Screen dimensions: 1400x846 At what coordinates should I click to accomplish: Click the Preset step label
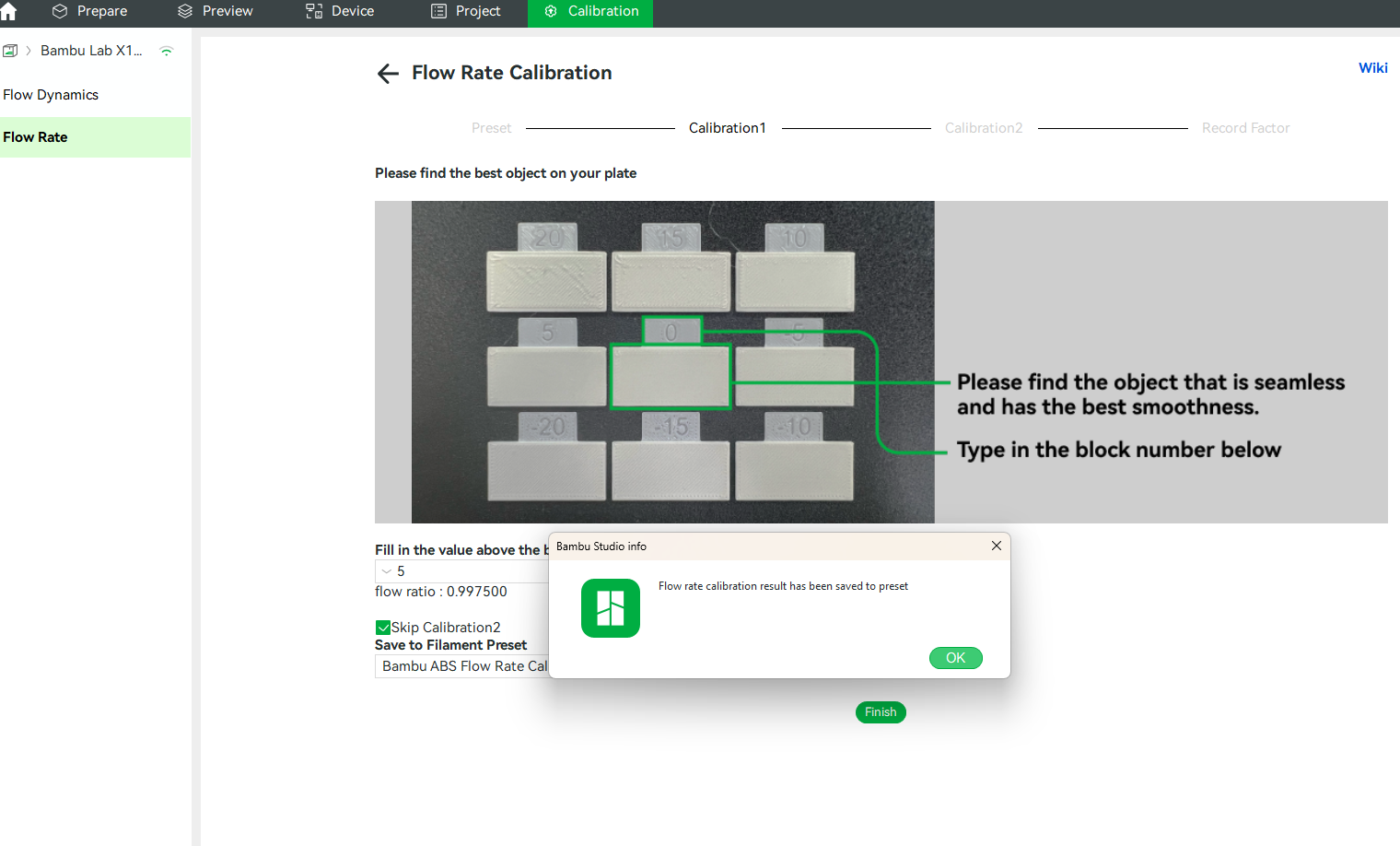(x=491, y=128)
